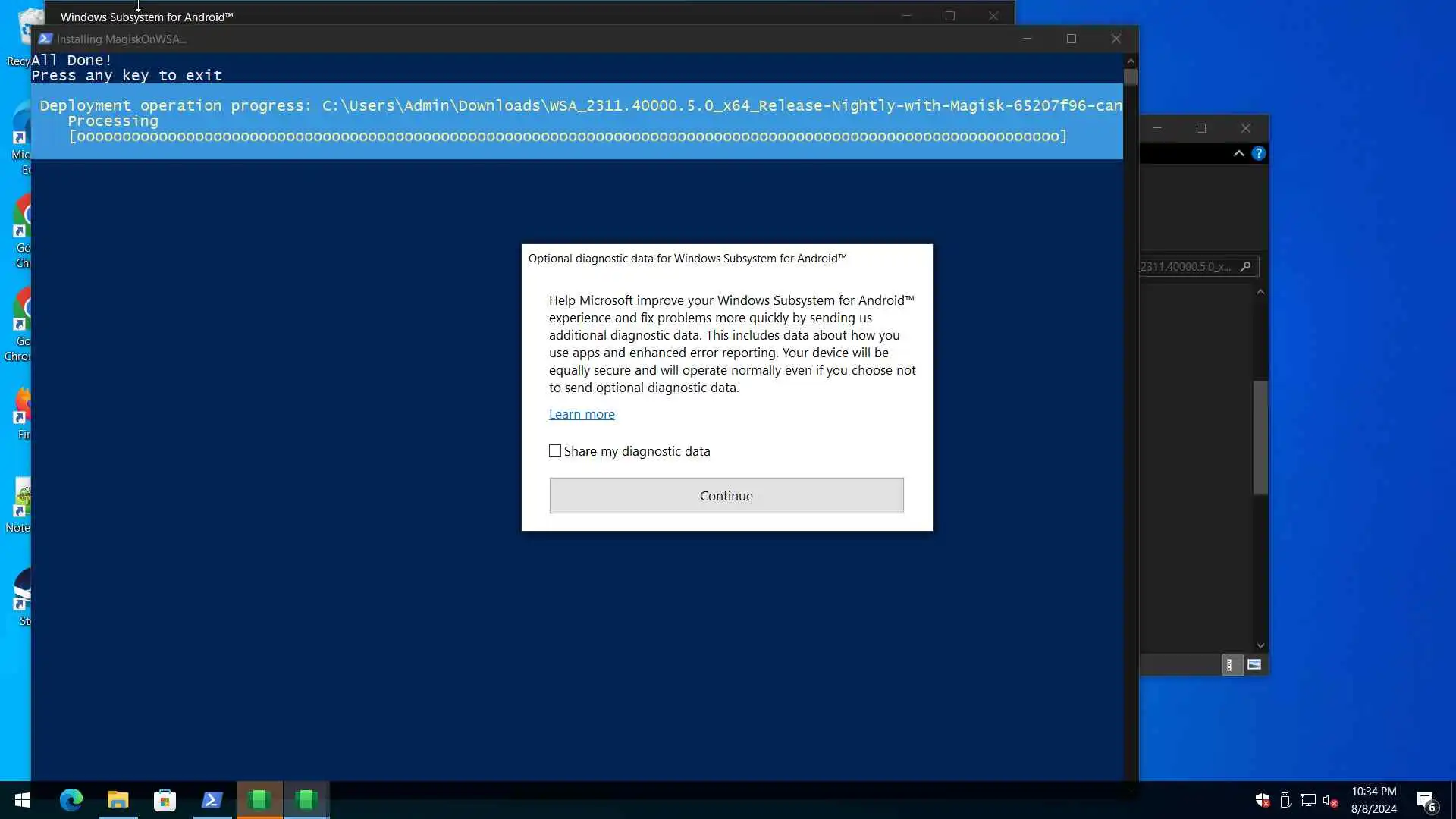Image resolution: width=1456 pixels, height=819 pixels.
Task: Collapse the File Explorer ribbon chevron
Action: pyautogui.click(x=1239, y=153)
